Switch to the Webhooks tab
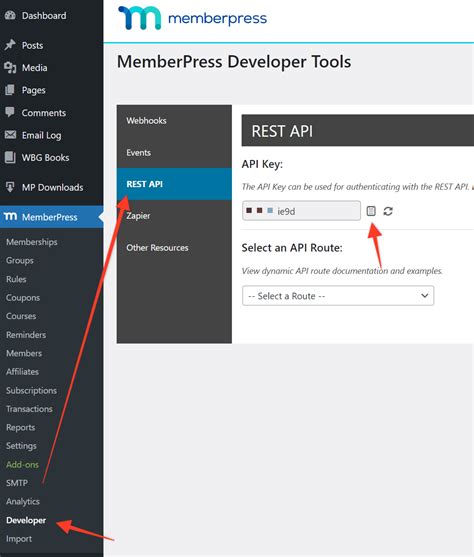The height and width of the screenshot is (557, 474). coord(174,120)
